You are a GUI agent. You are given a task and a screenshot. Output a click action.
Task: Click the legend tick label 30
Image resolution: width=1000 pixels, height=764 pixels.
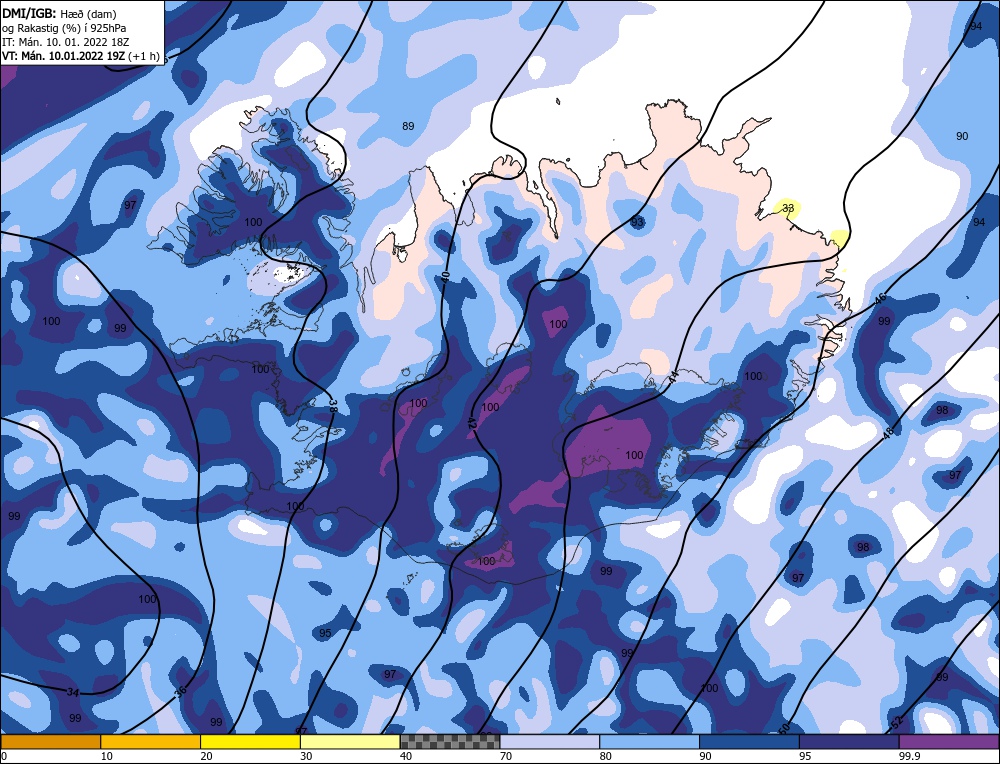[x=306, y=756]
